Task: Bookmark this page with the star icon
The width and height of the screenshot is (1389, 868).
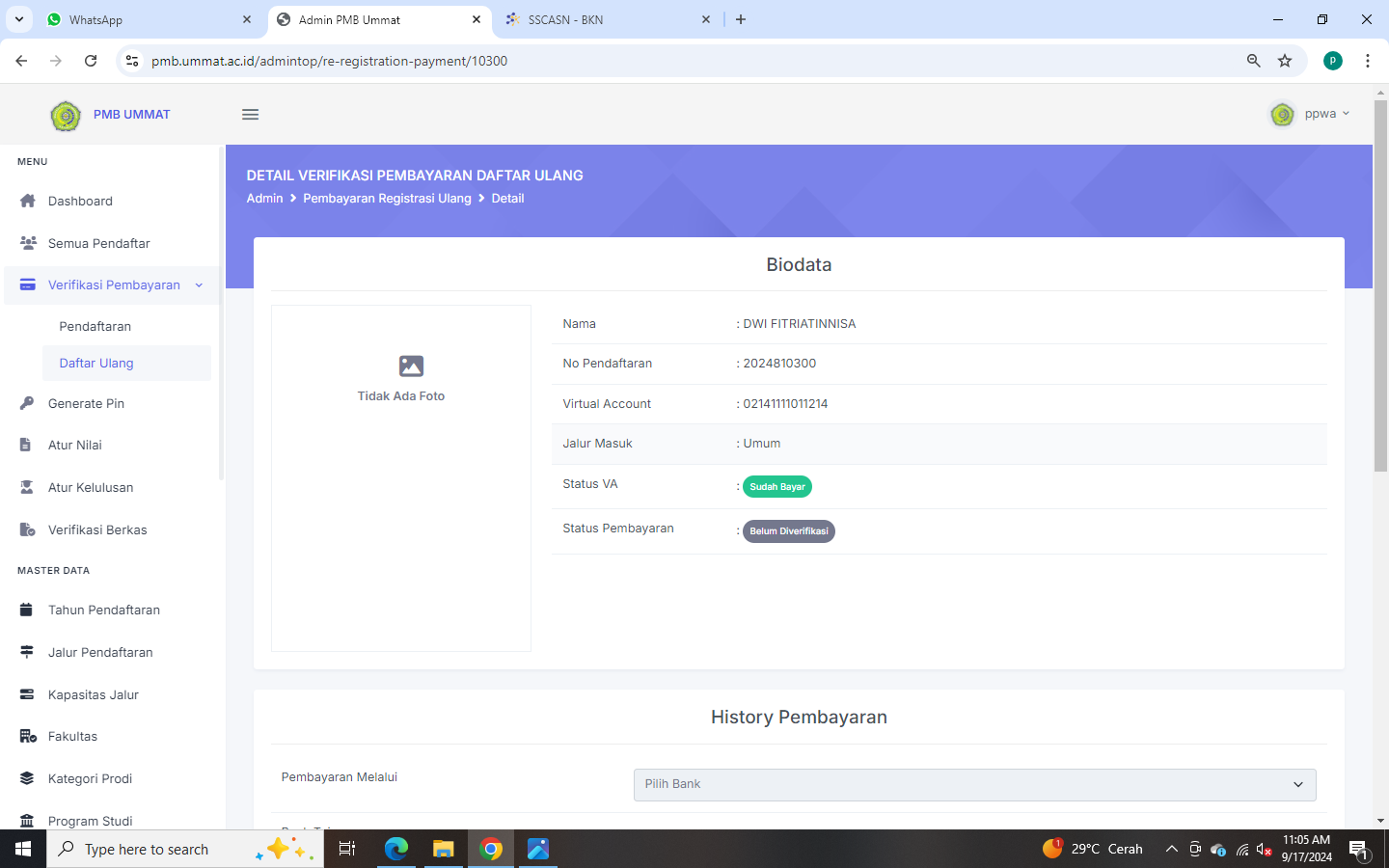Action: (x=1285, y=61)
